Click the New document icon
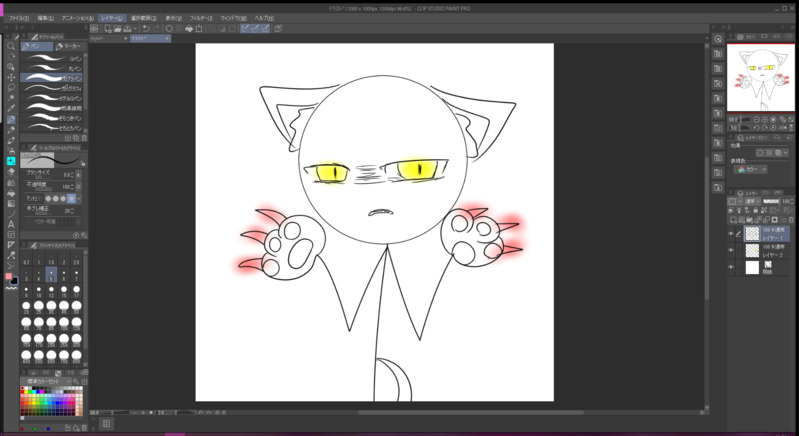Viewport: 799px width, 436px height. [x=108, y=29]
